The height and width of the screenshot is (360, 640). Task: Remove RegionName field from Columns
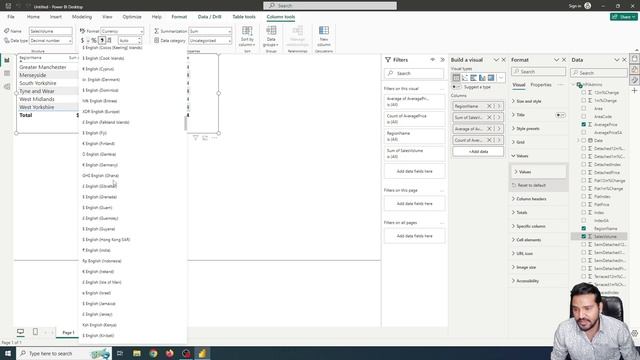tap(489, 106)
